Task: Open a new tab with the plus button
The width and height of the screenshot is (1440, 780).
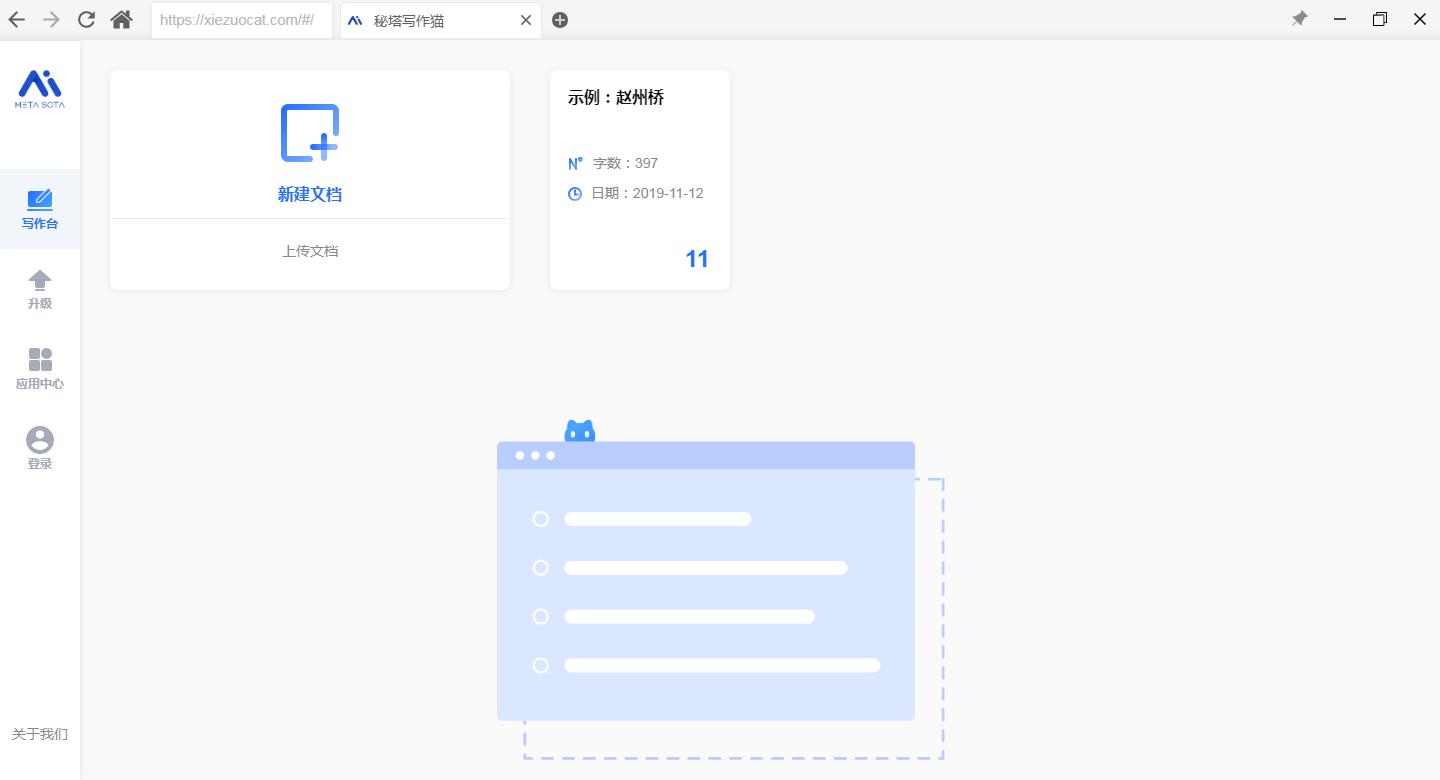Action: pyautogui.click(x=560, y=19)
